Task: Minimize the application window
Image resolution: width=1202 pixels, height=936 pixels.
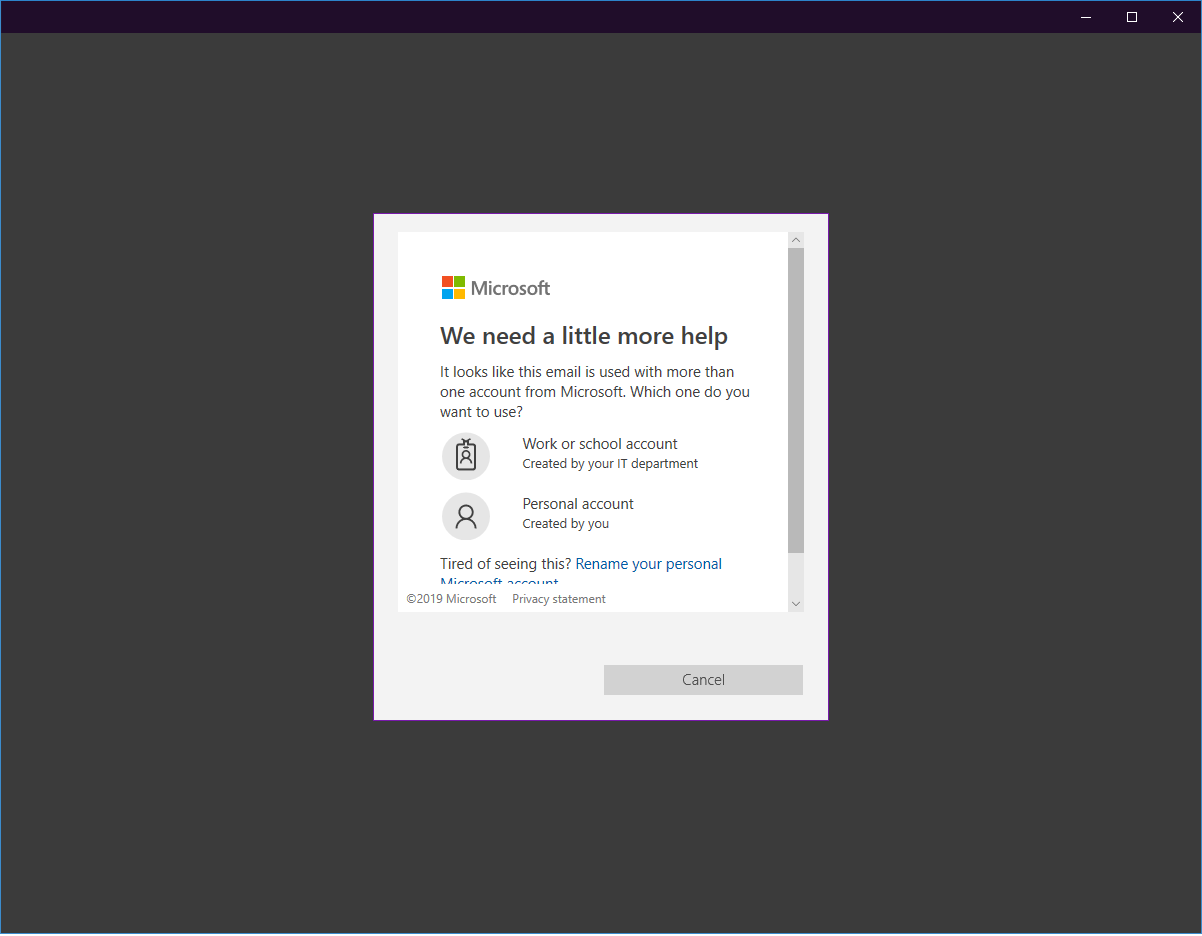Action: coord(1086,17)
